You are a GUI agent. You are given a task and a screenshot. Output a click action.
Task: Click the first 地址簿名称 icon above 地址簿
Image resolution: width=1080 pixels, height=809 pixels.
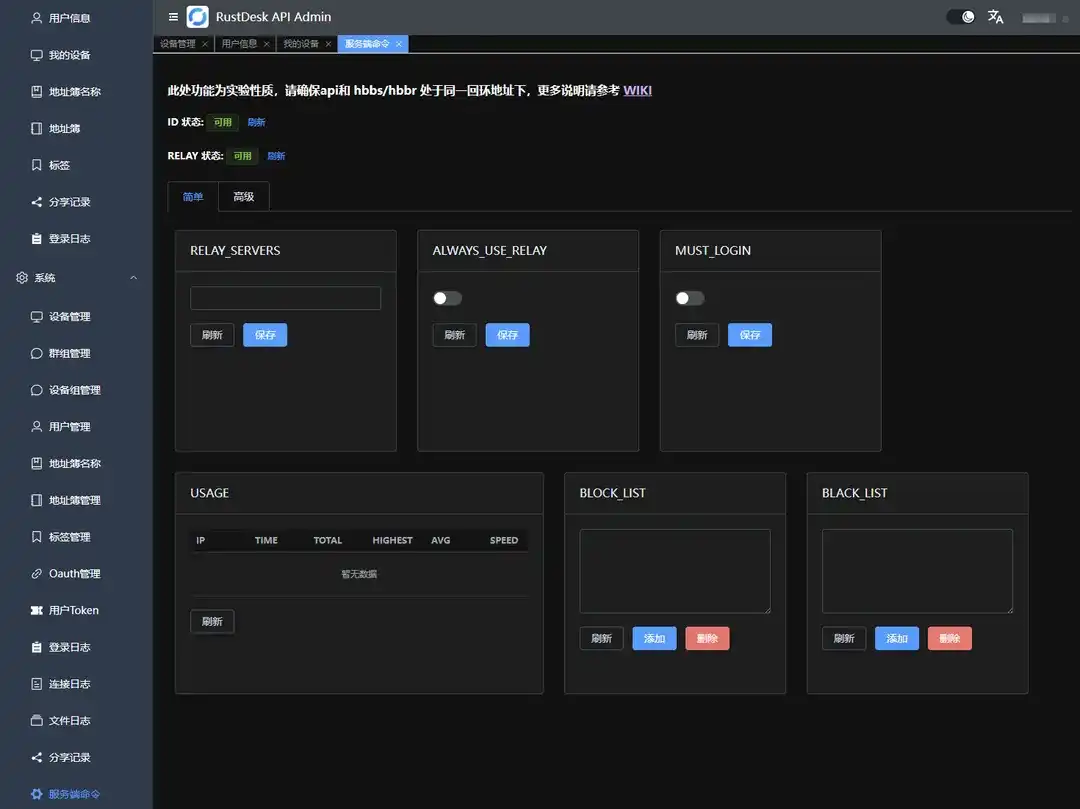point(37,92)
